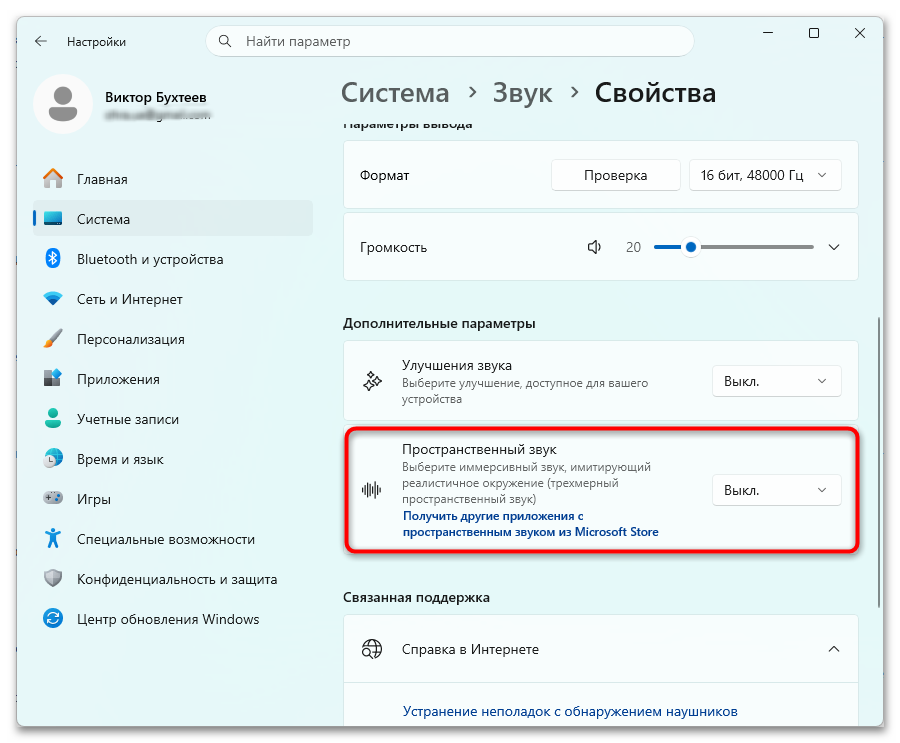Screen dimensions: 900x743
Task: Click the globe icon near Справка в Интернете
Action: tap(372, 649)
